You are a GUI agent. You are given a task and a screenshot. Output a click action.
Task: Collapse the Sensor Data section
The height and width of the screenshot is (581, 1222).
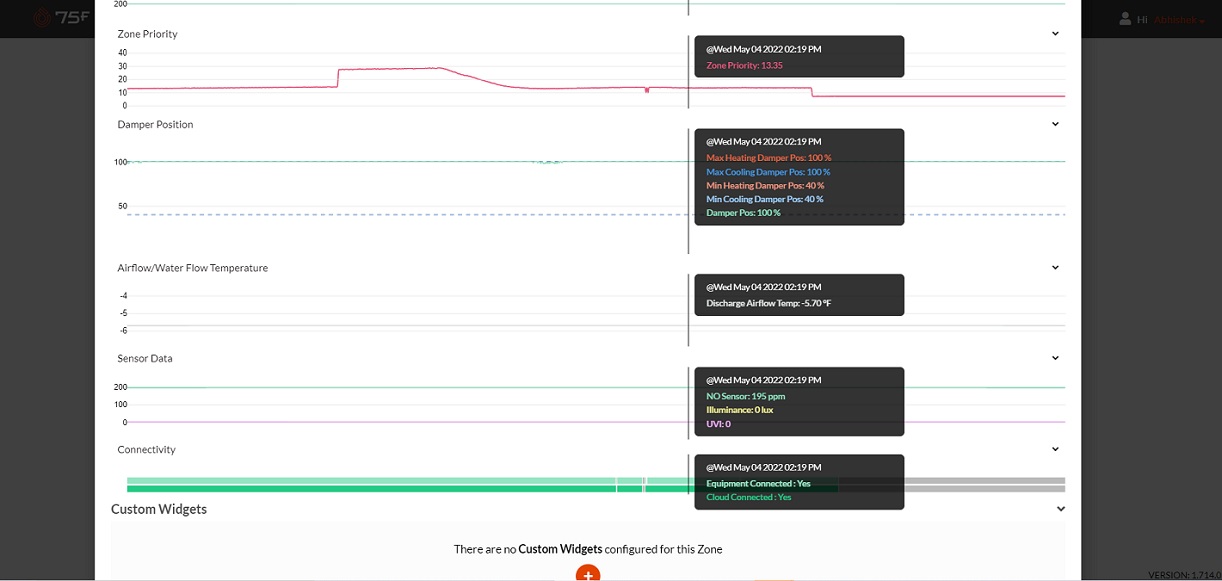(1055, 358)
